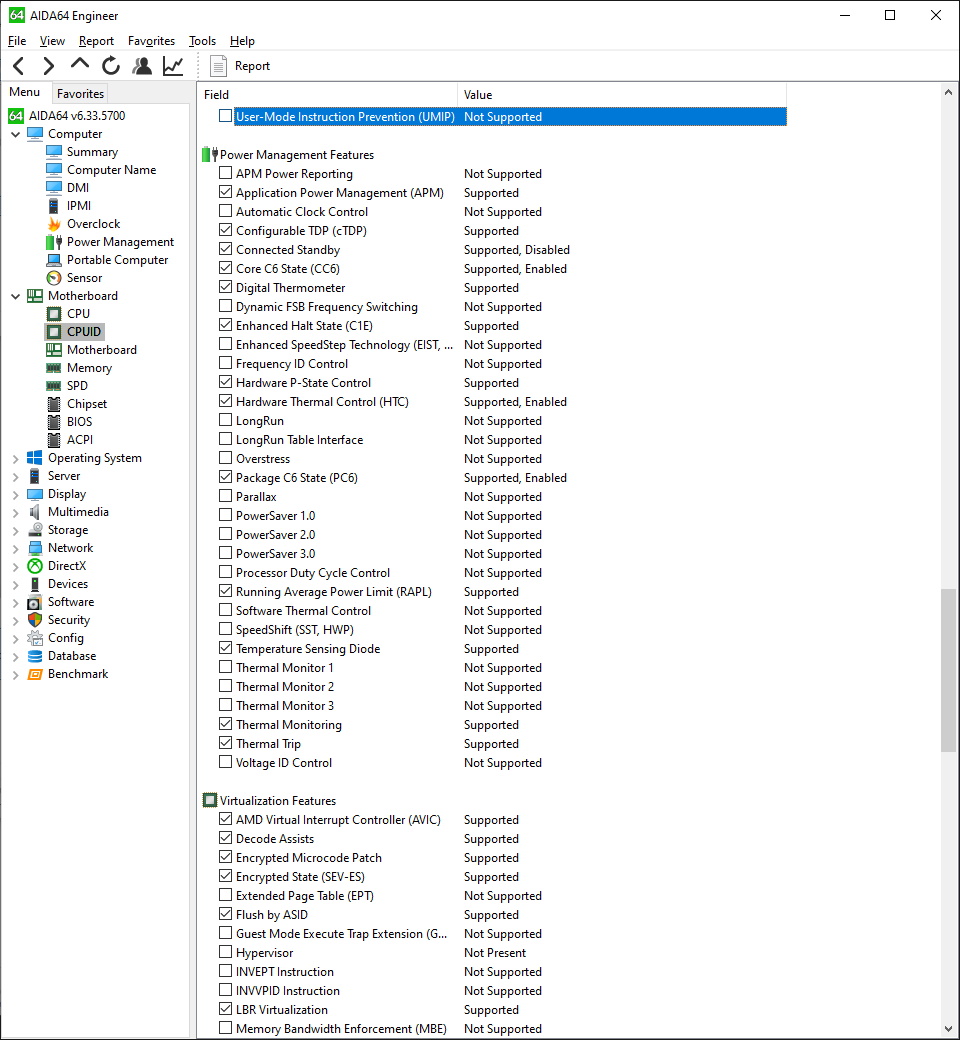Open the graph chart toolbar icon
960x1040 pixels.
(173, 66)
